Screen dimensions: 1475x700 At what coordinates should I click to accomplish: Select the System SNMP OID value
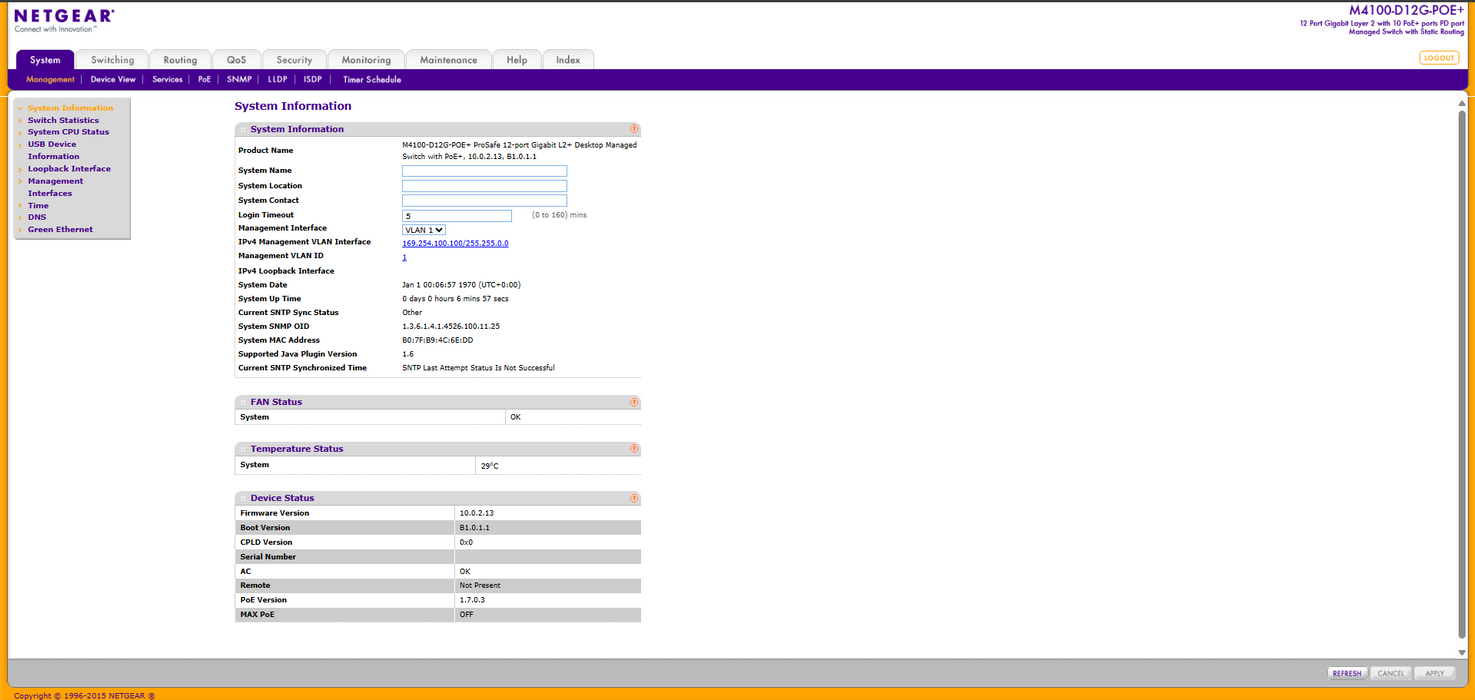coord(451,326)
